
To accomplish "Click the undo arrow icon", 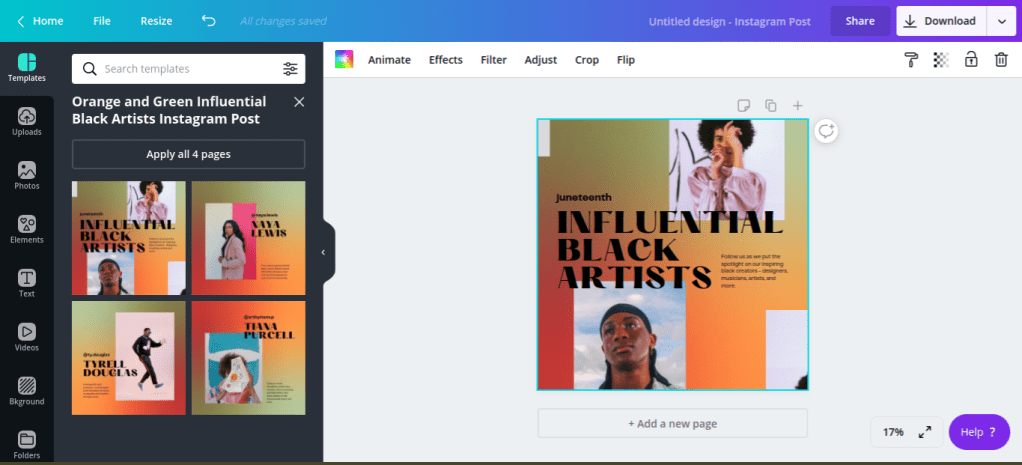I will pos(208,21).
